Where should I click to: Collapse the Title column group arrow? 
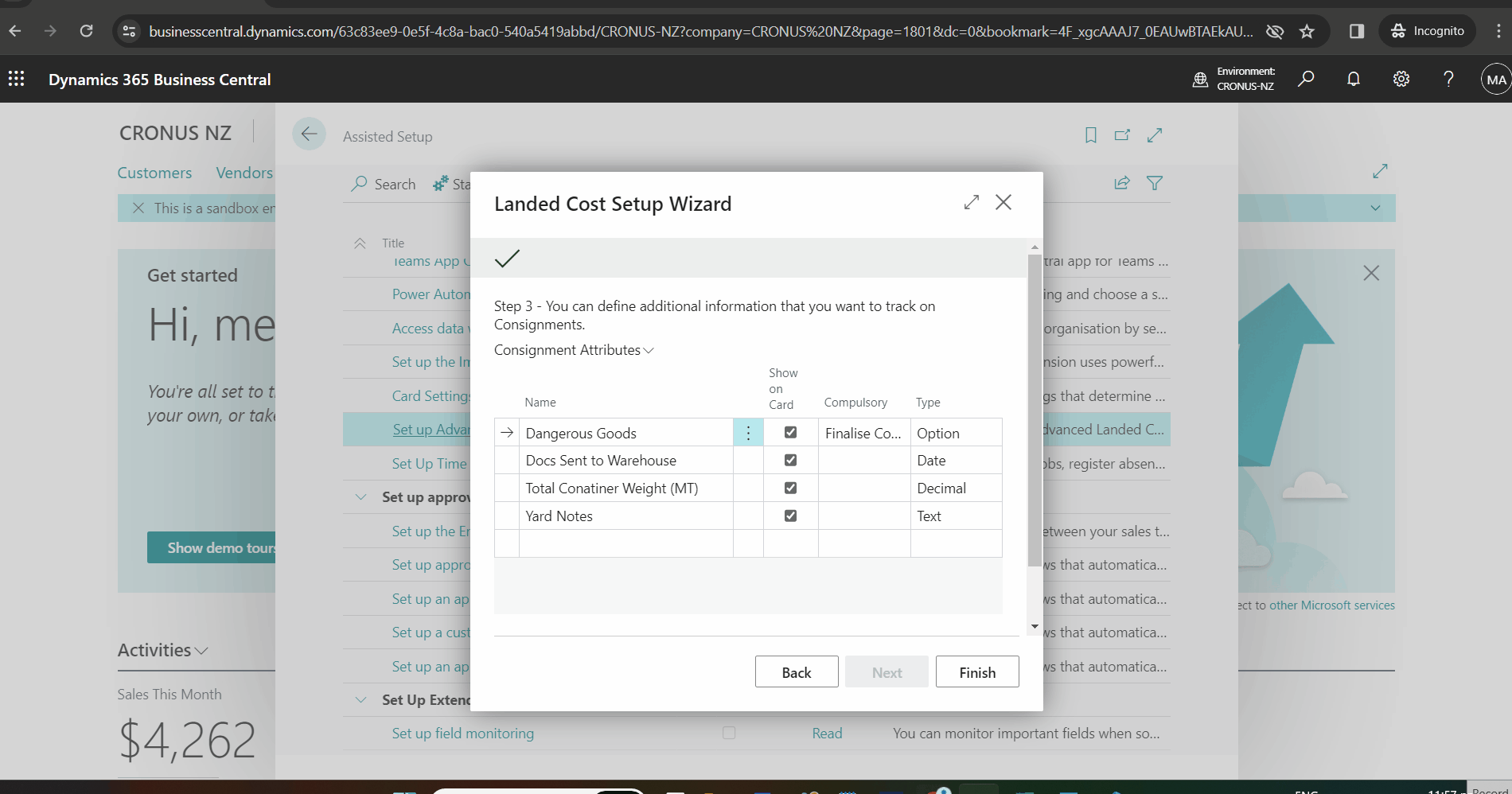point(360,243)
